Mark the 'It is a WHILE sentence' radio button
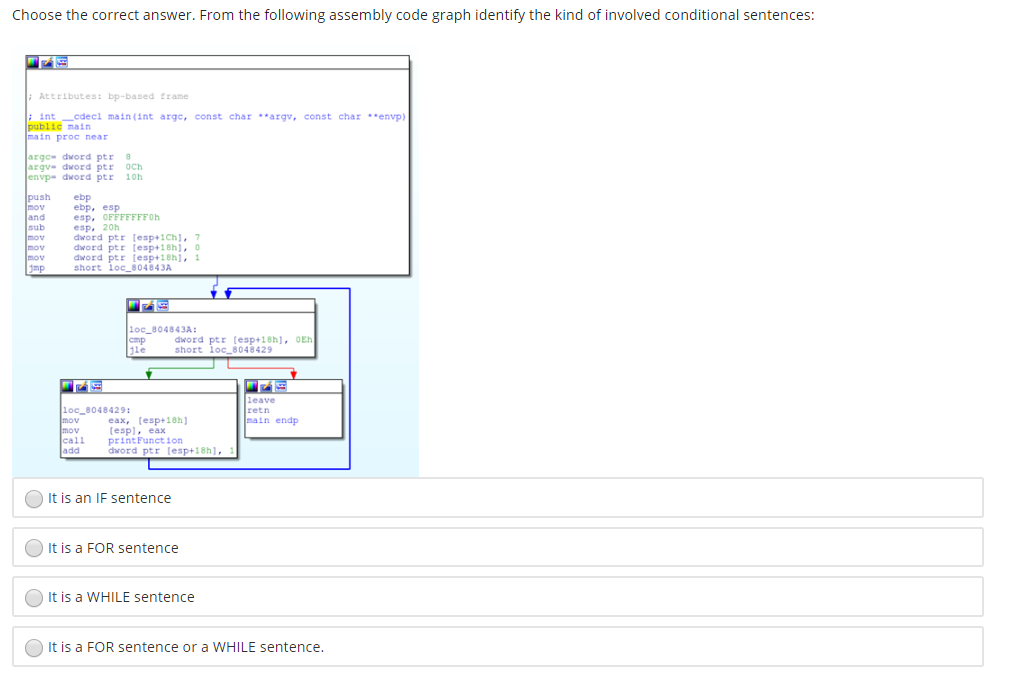Screen dimensions: 1019x676 coord(34,597)
